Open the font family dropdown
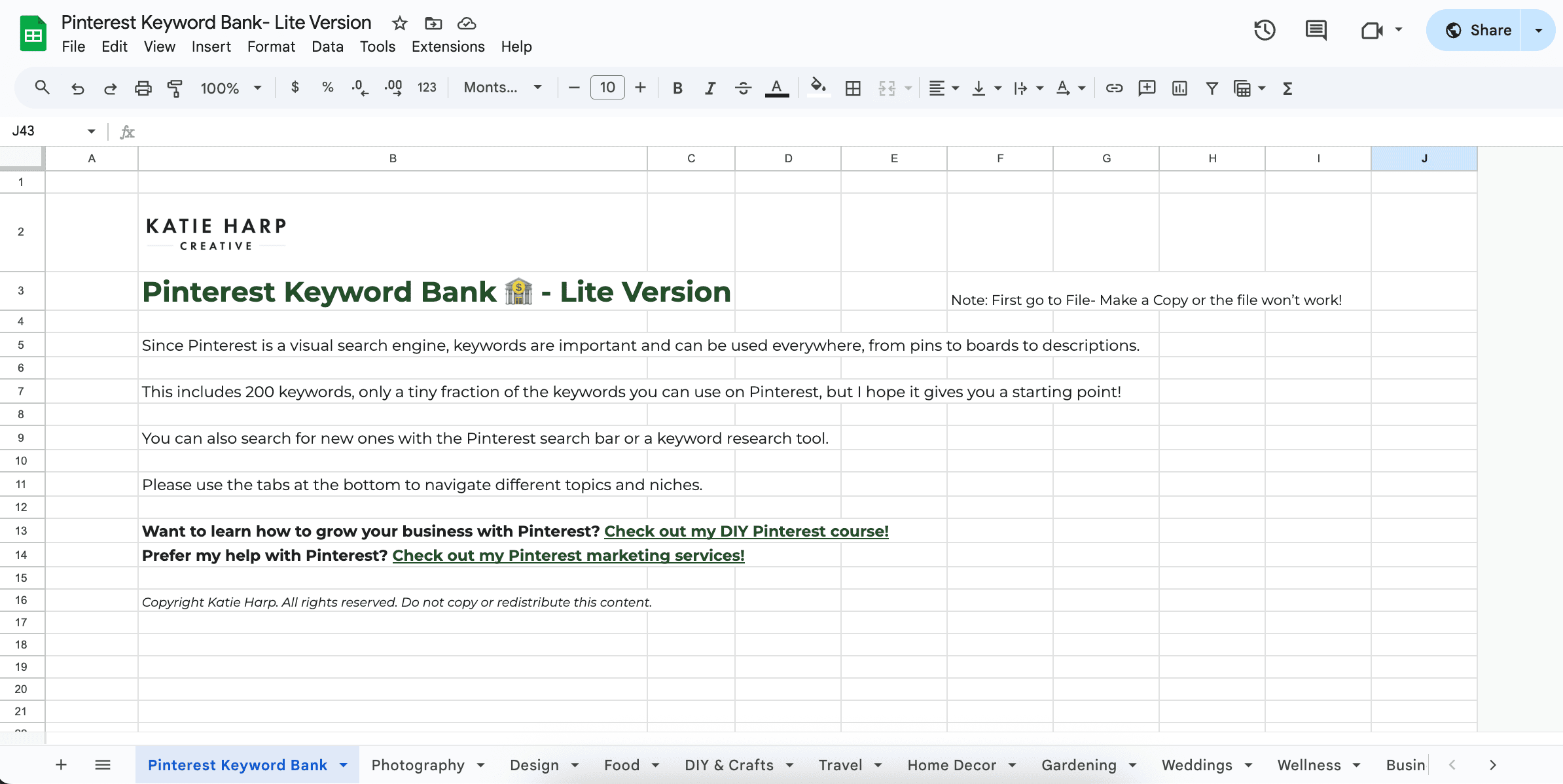 (503, 87)
